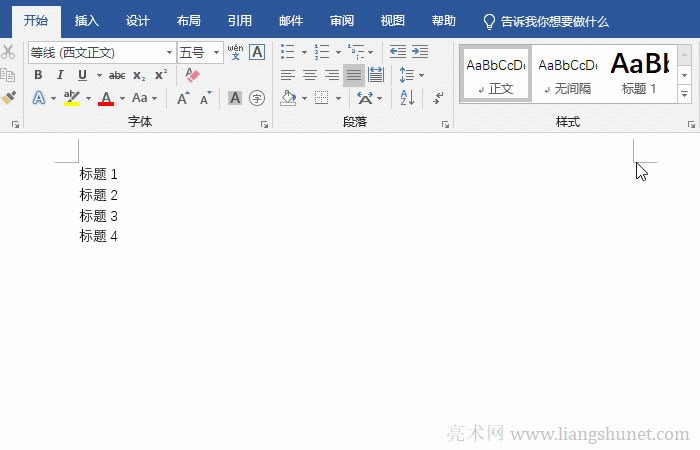Click the Format Painter brush icon

pos(9,98)
